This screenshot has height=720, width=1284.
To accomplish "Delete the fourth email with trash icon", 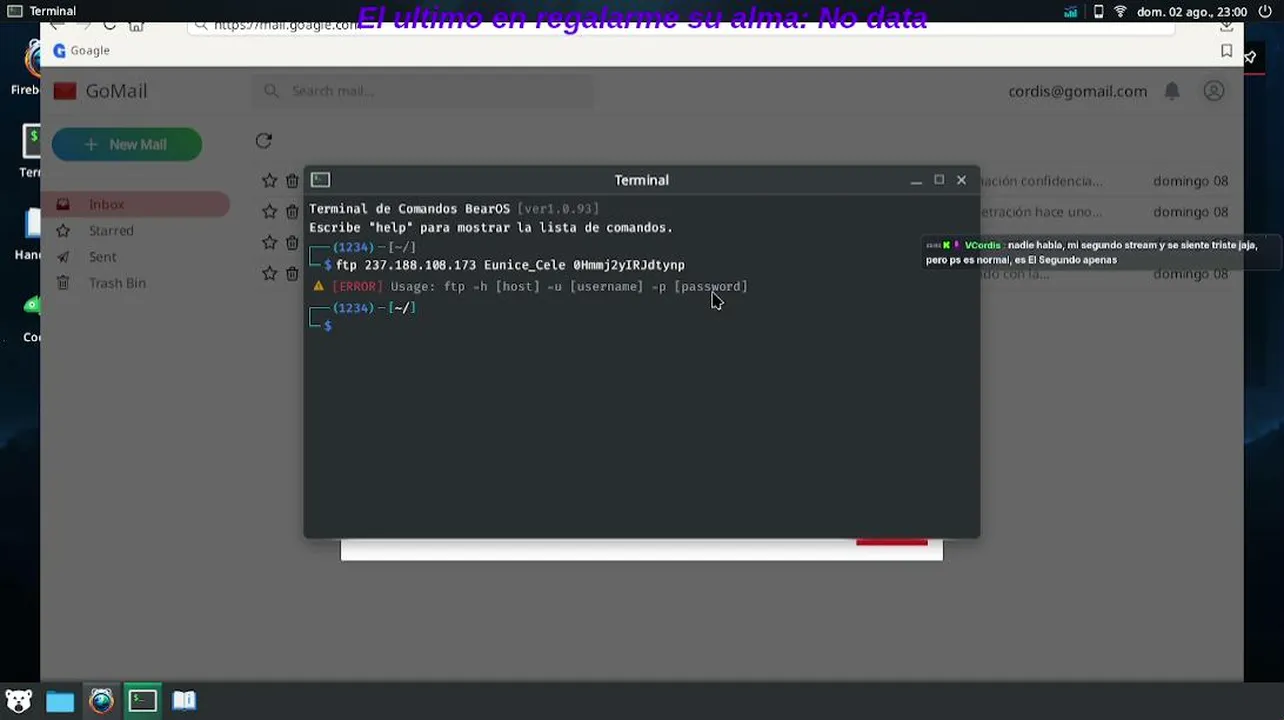I will pos(292,273).
